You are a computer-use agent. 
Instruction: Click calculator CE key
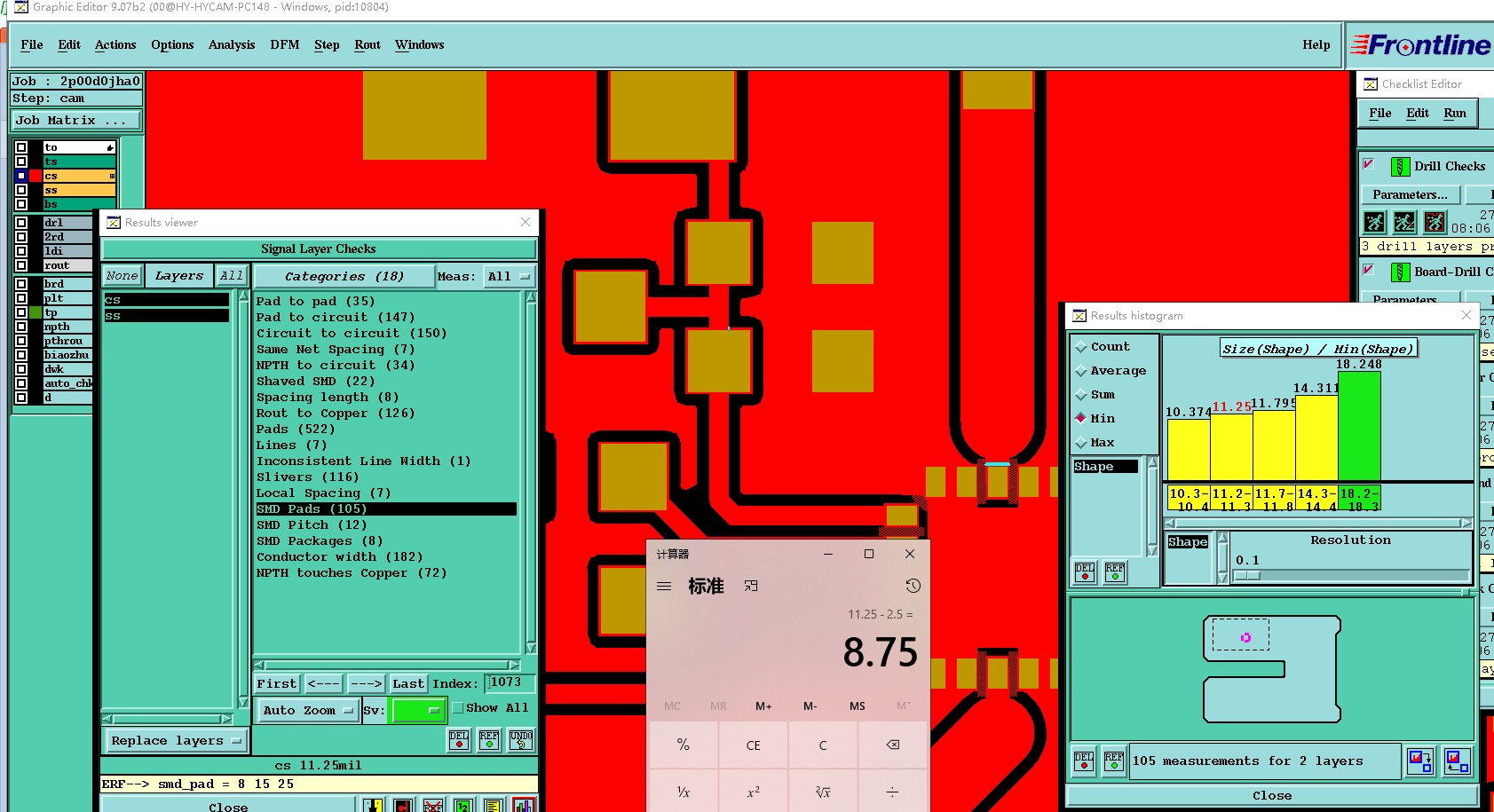click(x=753, y=745)
